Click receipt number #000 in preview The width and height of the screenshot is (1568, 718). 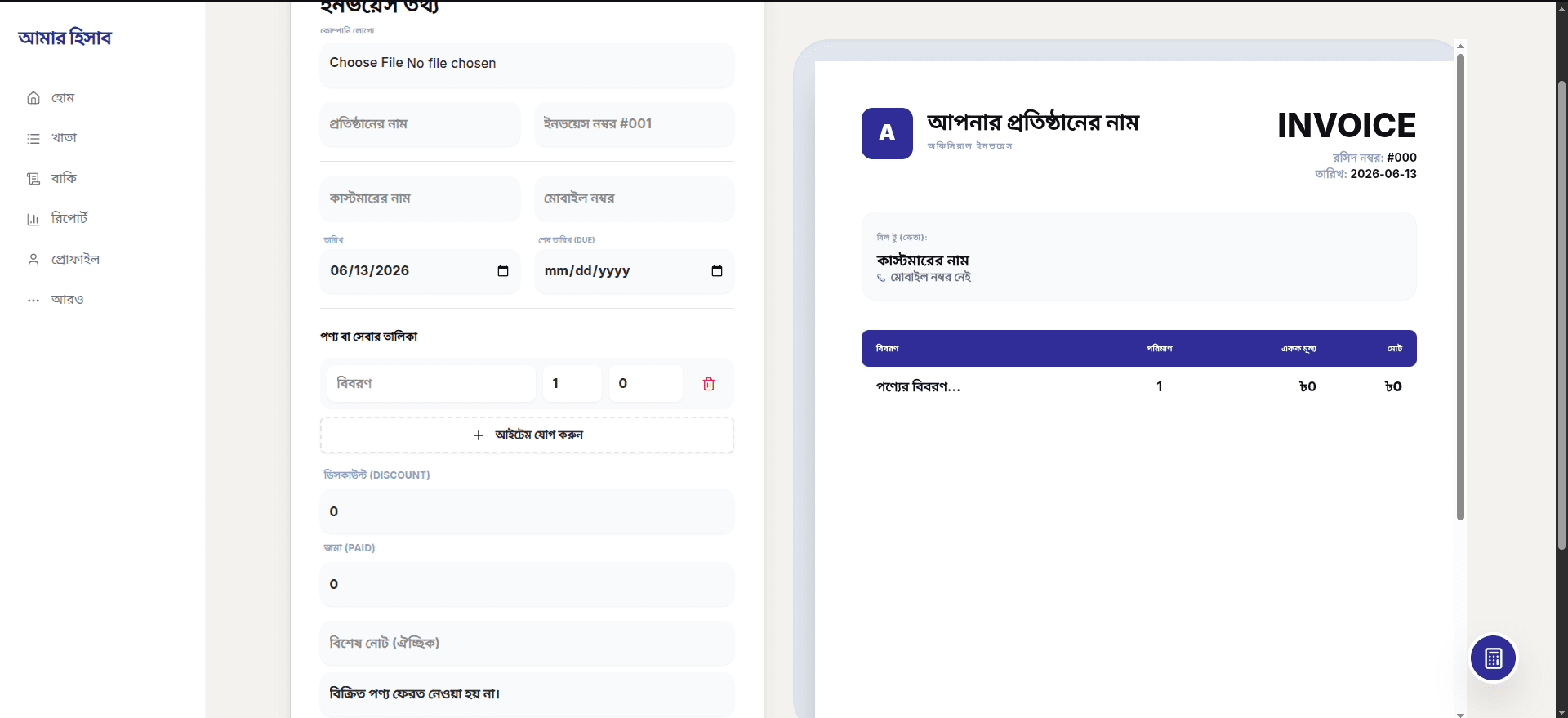click(1401, 158)
